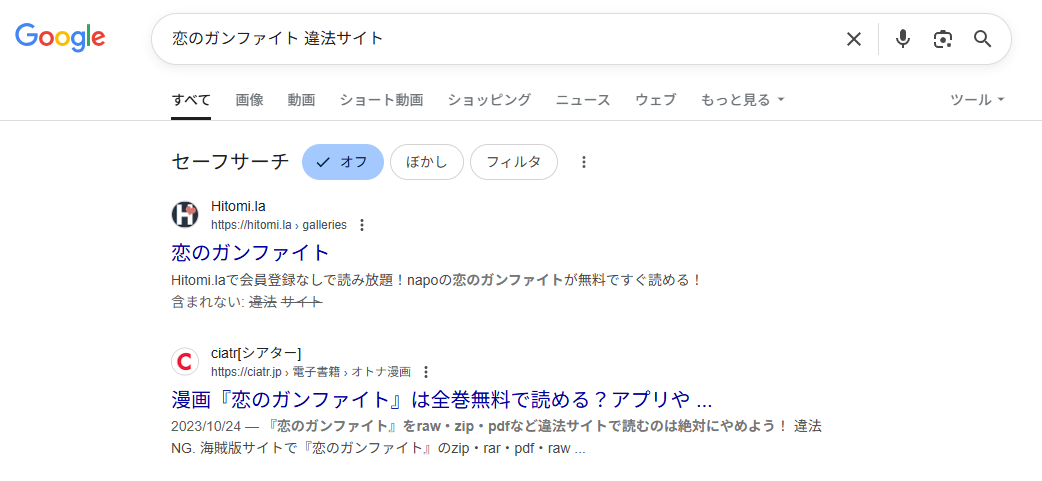Viewport: 1042px width, 481px height.
Task: Click the Hitomi.la site favicon
Action: click(185, 215)
